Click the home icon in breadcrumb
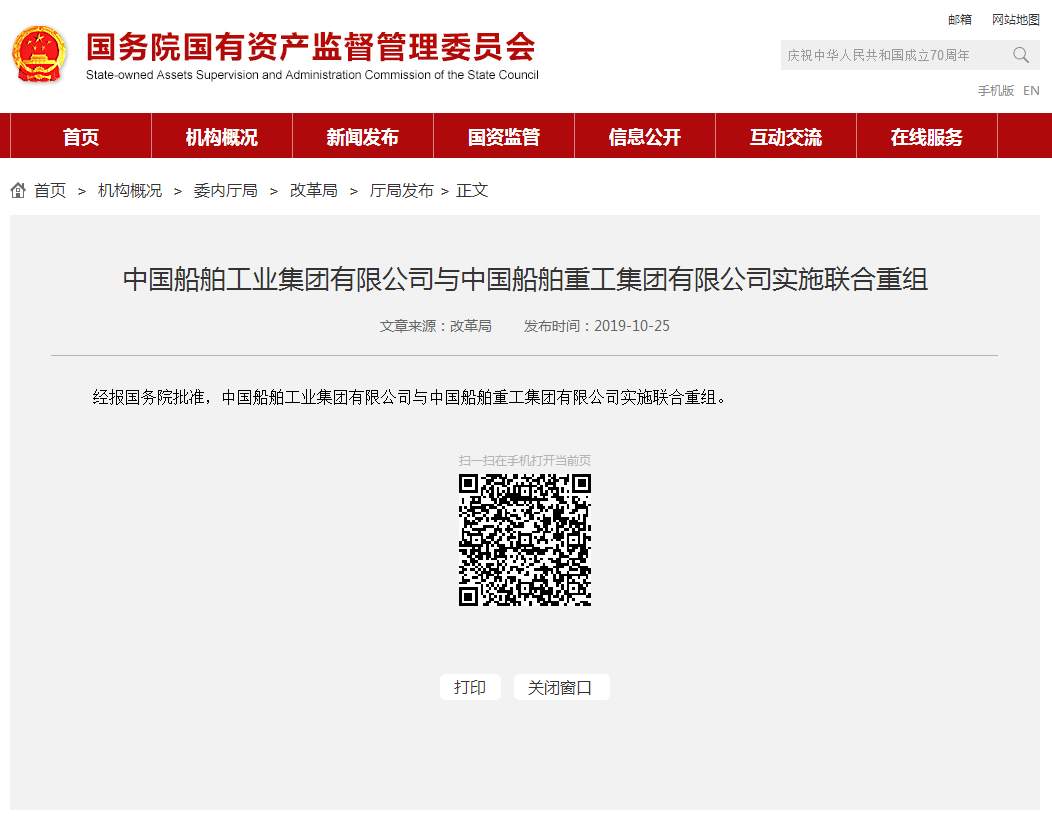This screenshot has height=821, width=1052. pos(18,190)
